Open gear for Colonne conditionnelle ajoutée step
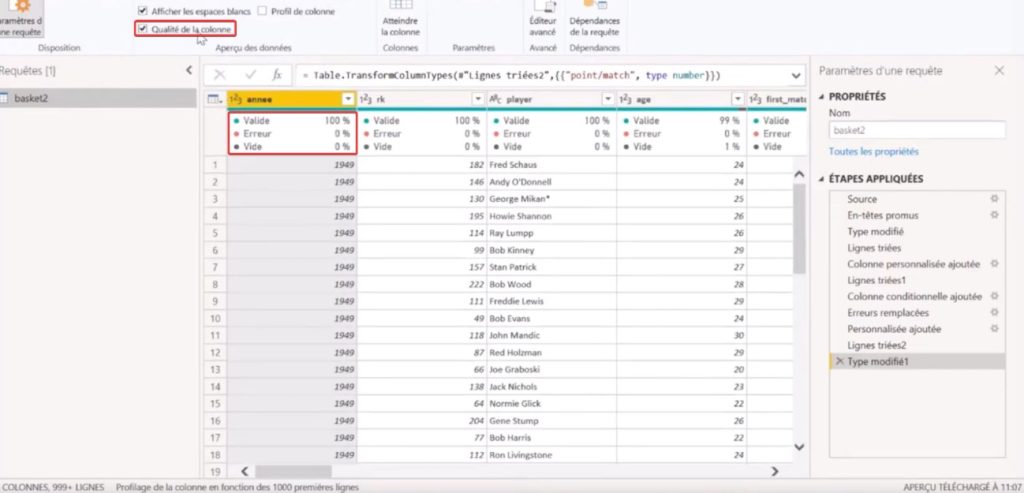Viewport: 1024px width, 493px height. pyautogui.click(x=995, y=296)
